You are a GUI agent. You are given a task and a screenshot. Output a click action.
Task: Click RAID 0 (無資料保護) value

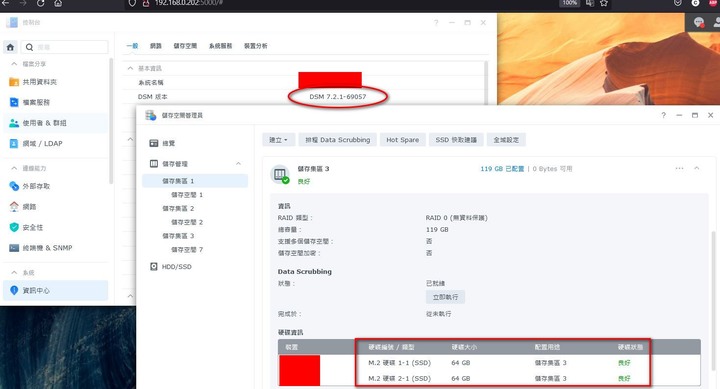456,218
